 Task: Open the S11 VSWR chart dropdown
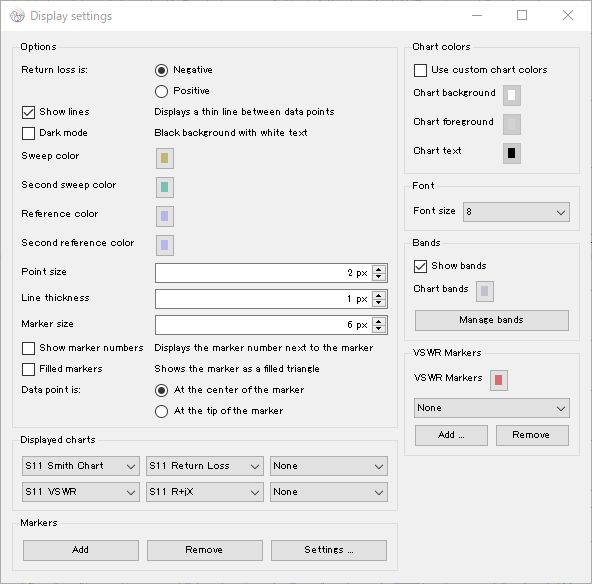pyautogui.click(x=81, y=492)
